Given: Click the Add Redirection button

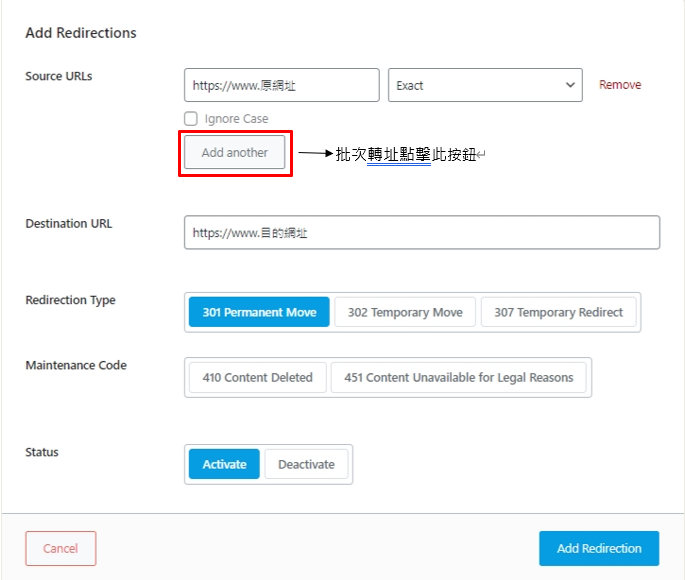Looking at the screenshot, I should click(x=599, y=549).
